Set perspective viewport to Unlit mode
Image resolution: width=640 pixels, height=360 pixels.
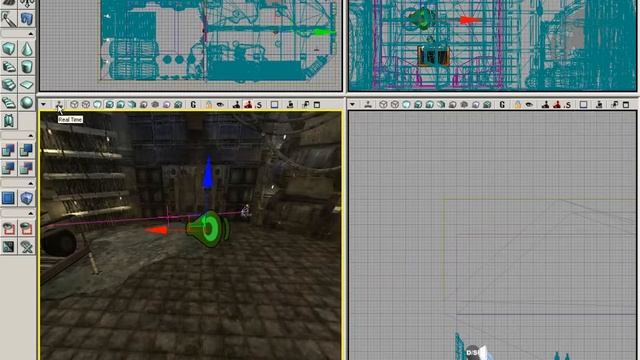[x=97, y=105]
